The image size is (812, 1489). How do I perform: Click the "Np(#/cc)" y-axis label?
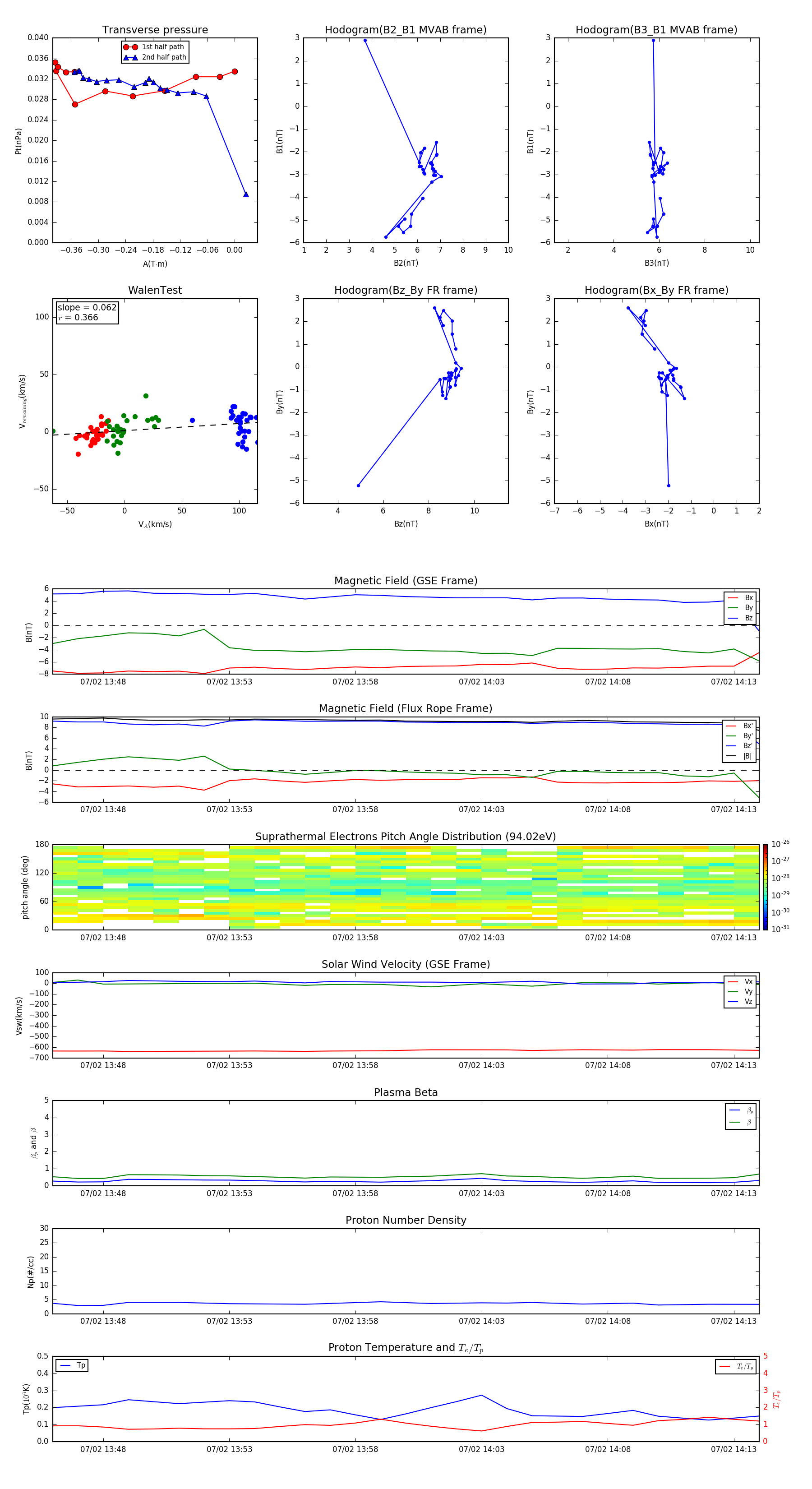(x=31, y=1272)
